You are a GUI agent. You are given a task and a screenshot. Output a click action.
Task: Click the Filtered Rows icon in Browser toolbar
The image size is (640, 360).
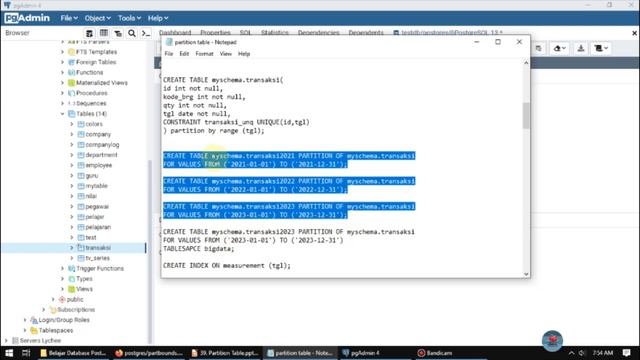[118, 33]
